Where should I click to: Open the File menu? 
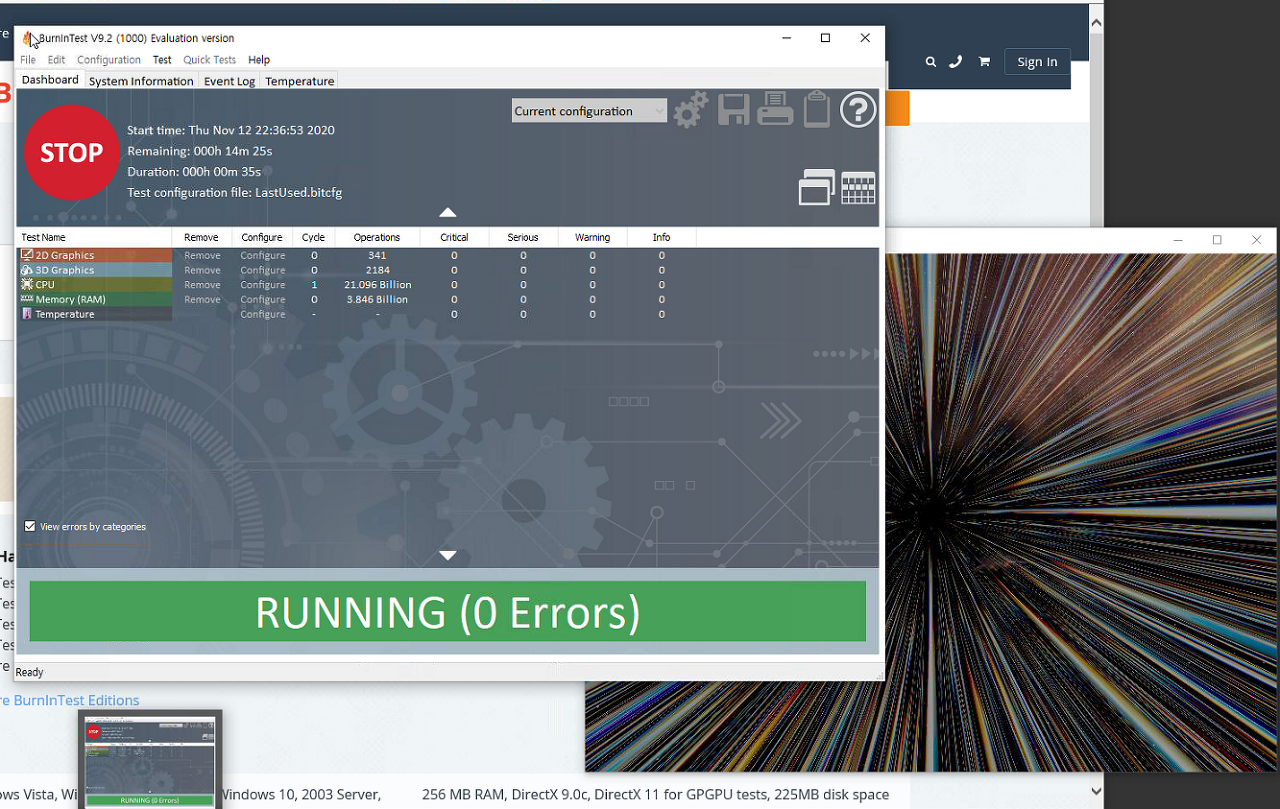click(28, 60)
